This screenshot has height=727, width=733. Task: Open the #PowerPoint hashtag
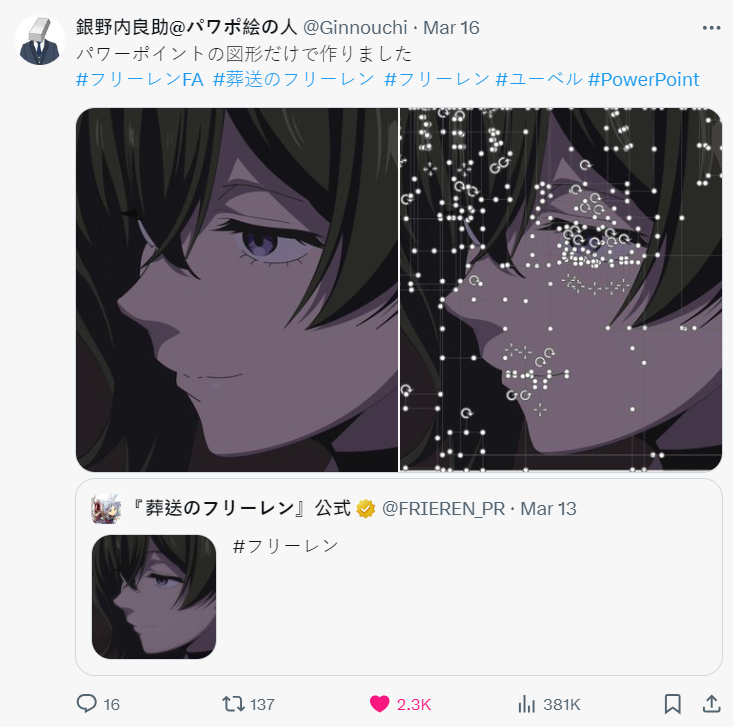(644, 79)
